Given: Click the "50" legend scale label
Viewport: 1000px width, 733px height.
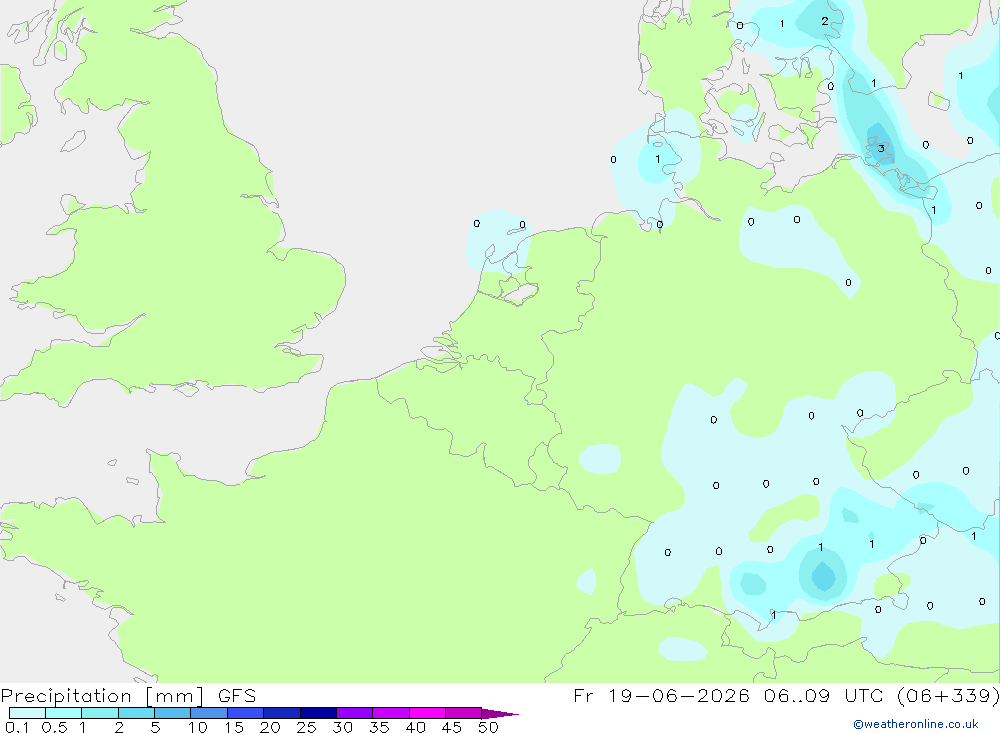Looking at the screenshot, I should 489,727.
